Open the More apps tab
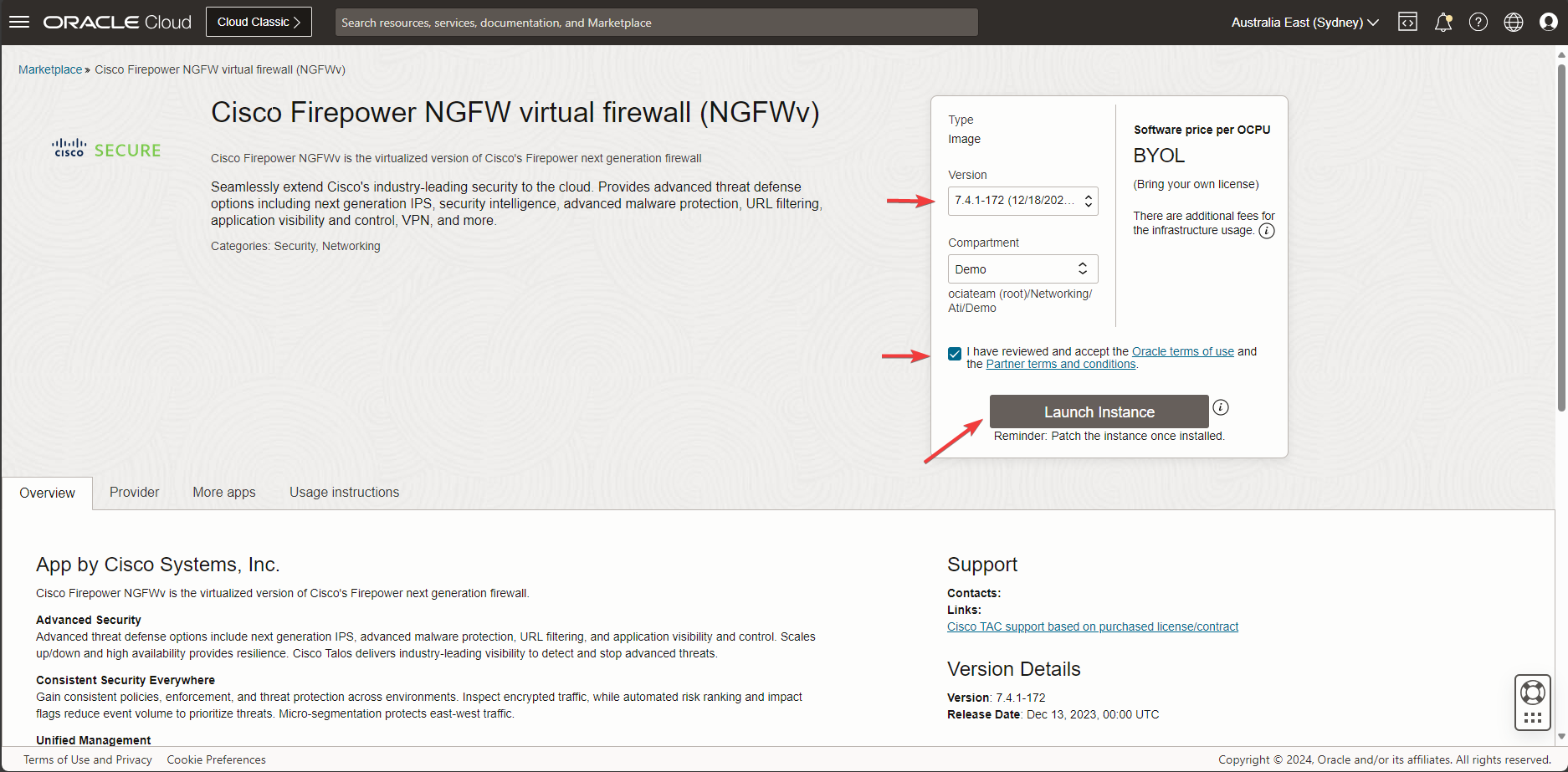1568x772 pixels. coord(224,493)
